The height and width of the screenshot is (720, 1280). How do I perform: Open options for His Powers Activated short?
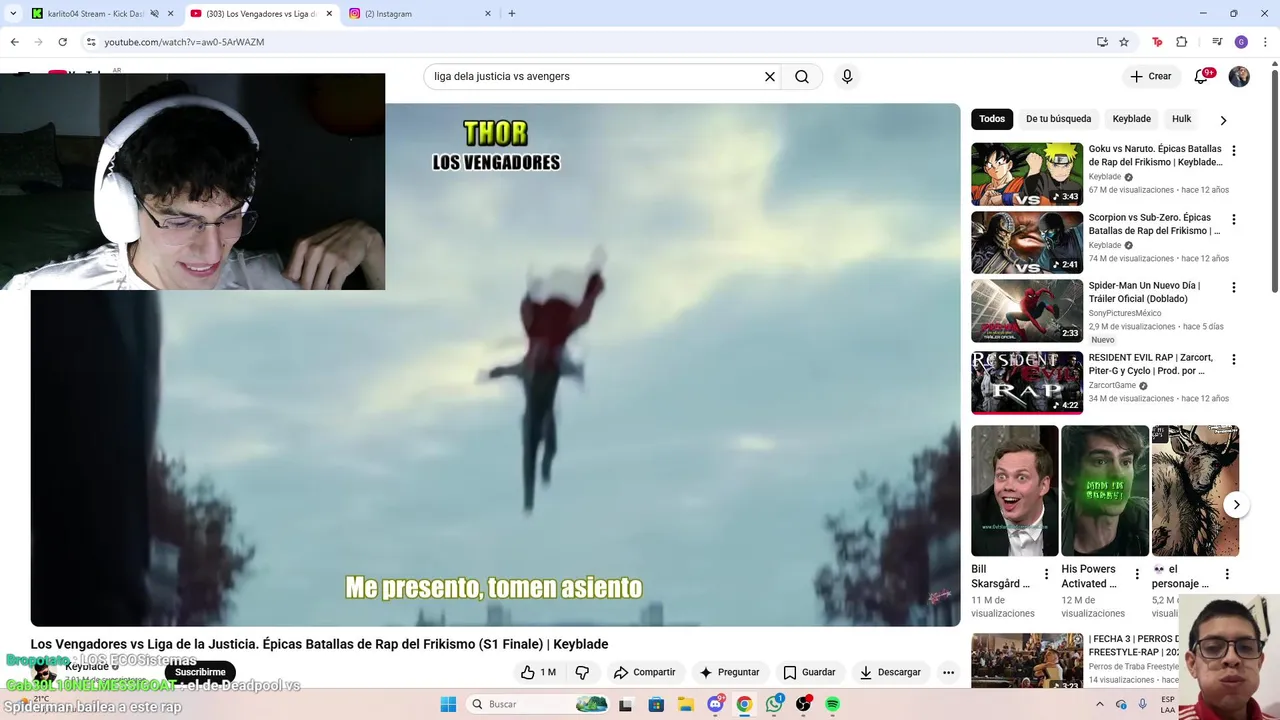pos(1137,574)
